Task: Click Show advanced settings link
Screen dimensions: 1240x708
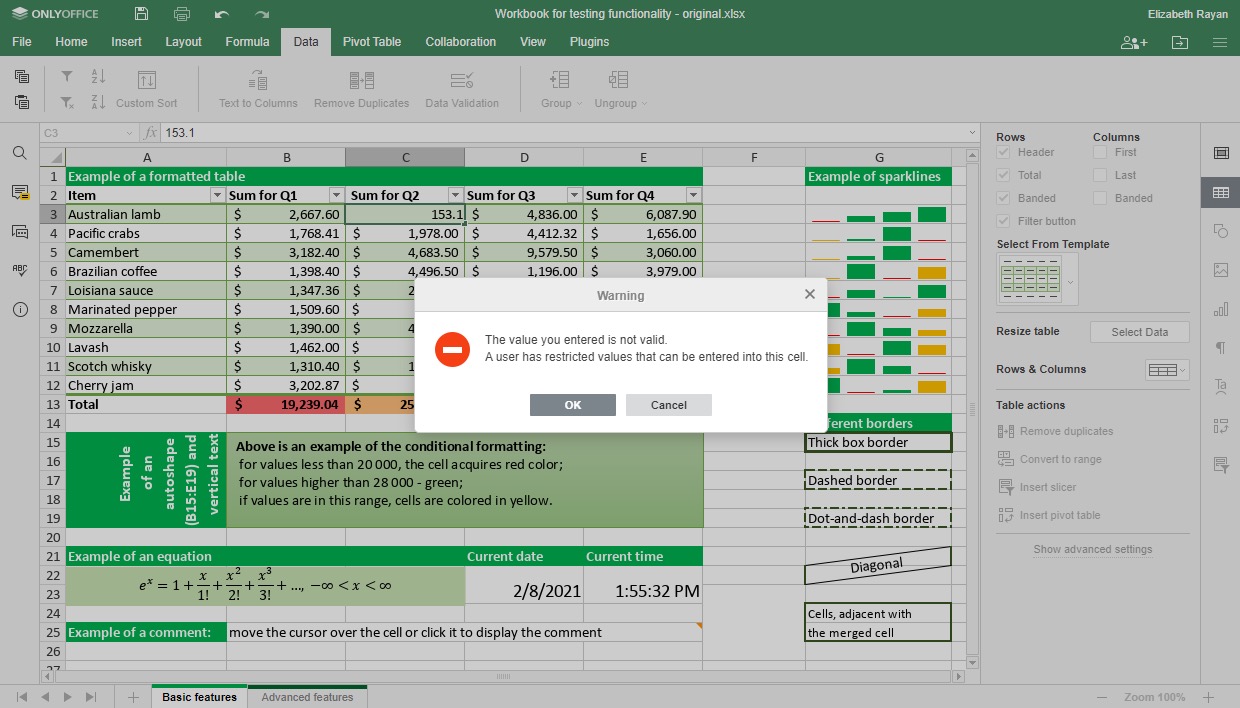Action: [1093, 549]
